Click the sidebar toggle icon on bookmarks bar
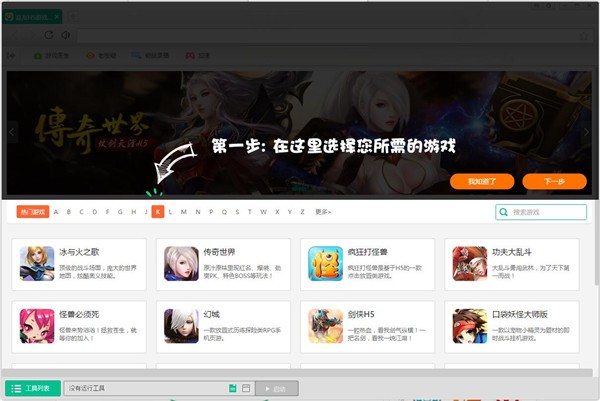The image size is (600, 401). pos(11,56)
